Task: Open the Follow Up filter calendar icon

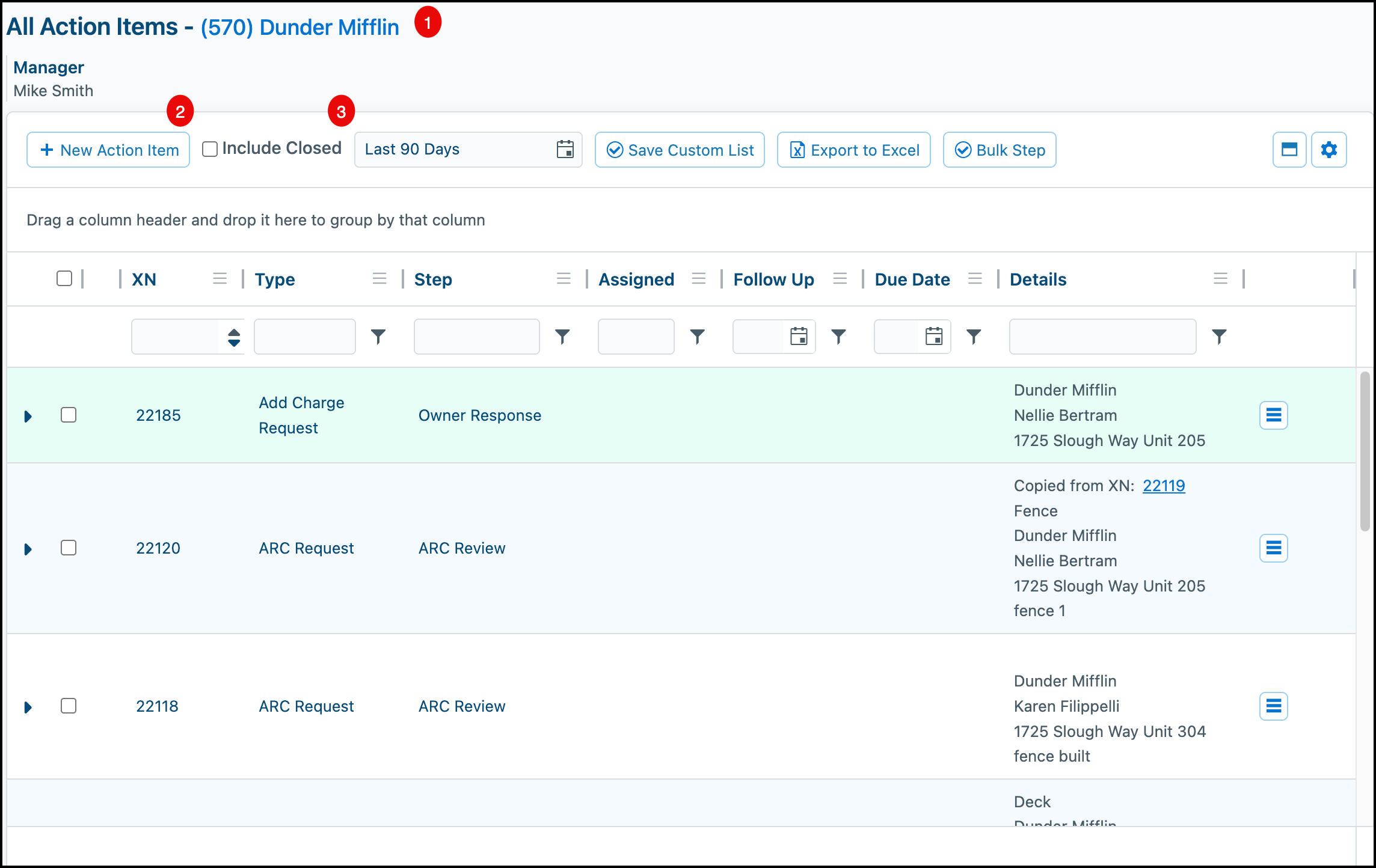Action: click(x=799, y=337)
